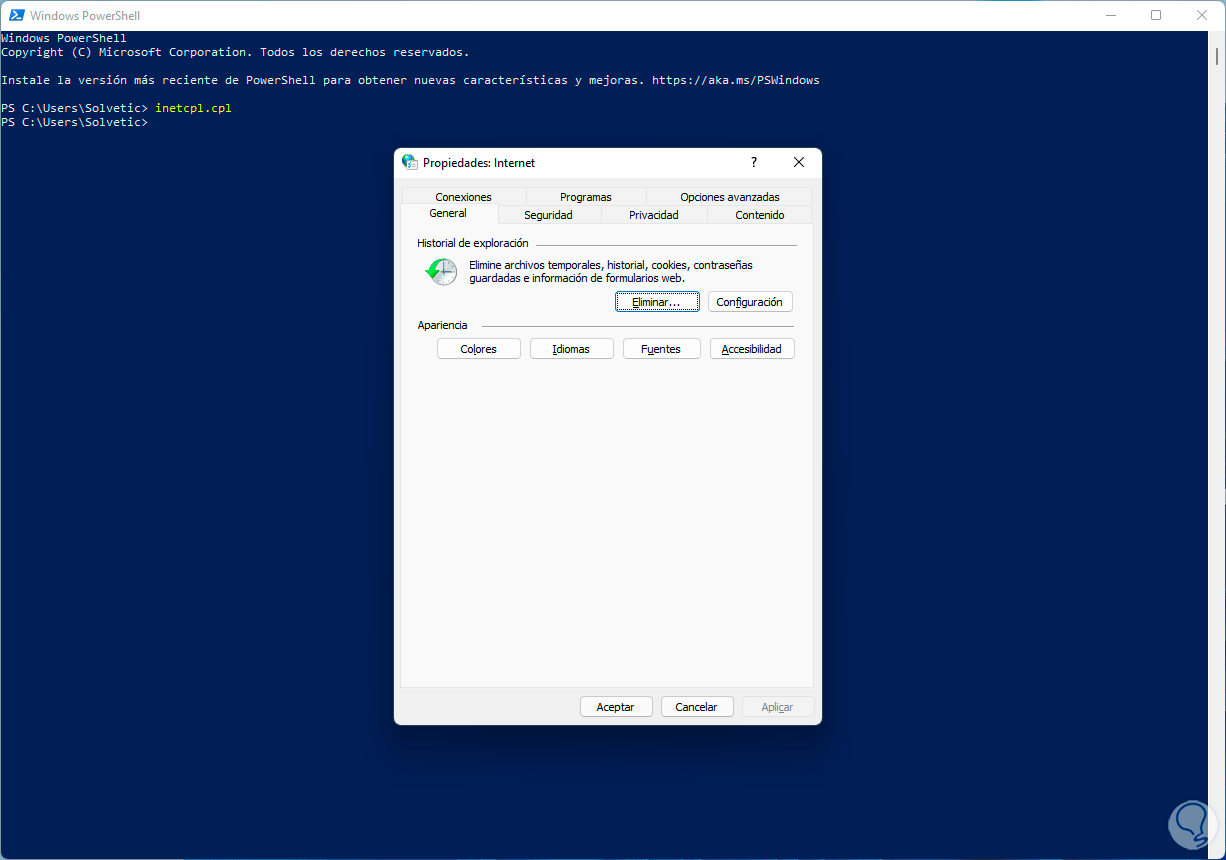Open the Idiomas settings button
1226x860 pixels.
(x=571, y=349)
